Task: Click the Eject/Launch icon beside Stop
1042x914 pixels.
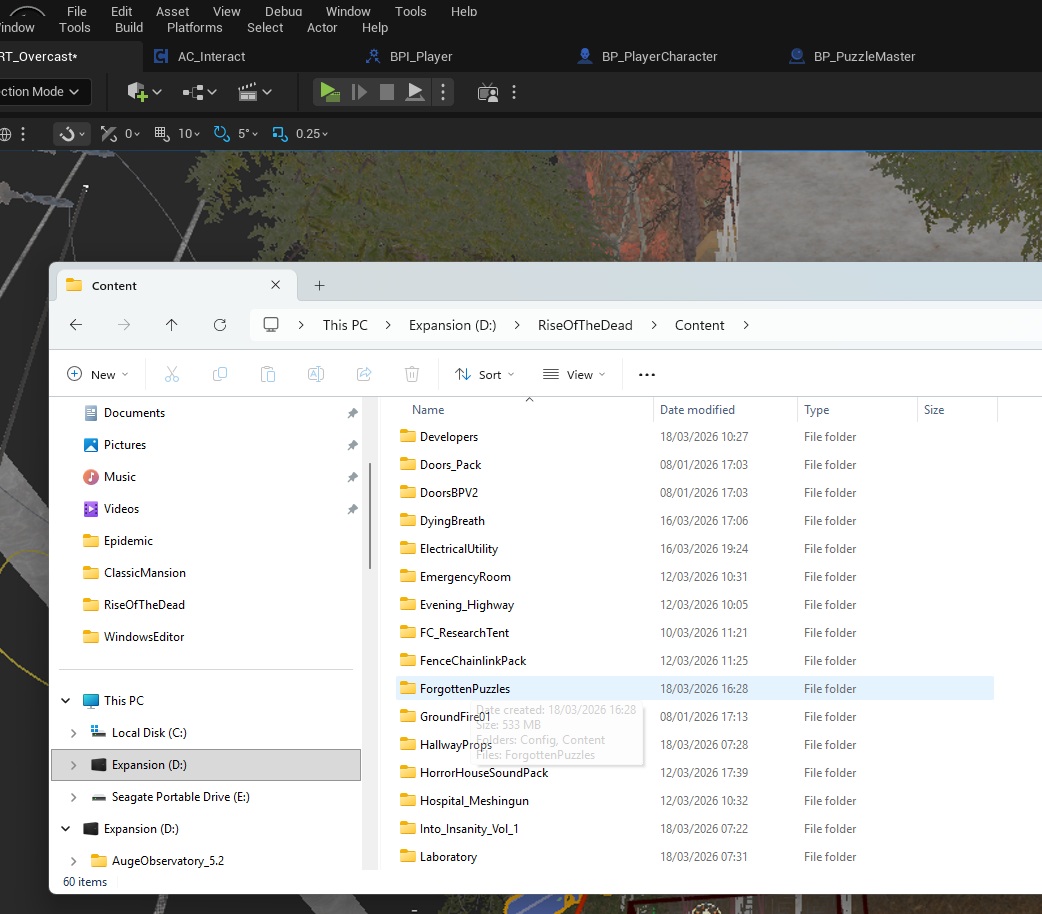Action: (416, 92)
